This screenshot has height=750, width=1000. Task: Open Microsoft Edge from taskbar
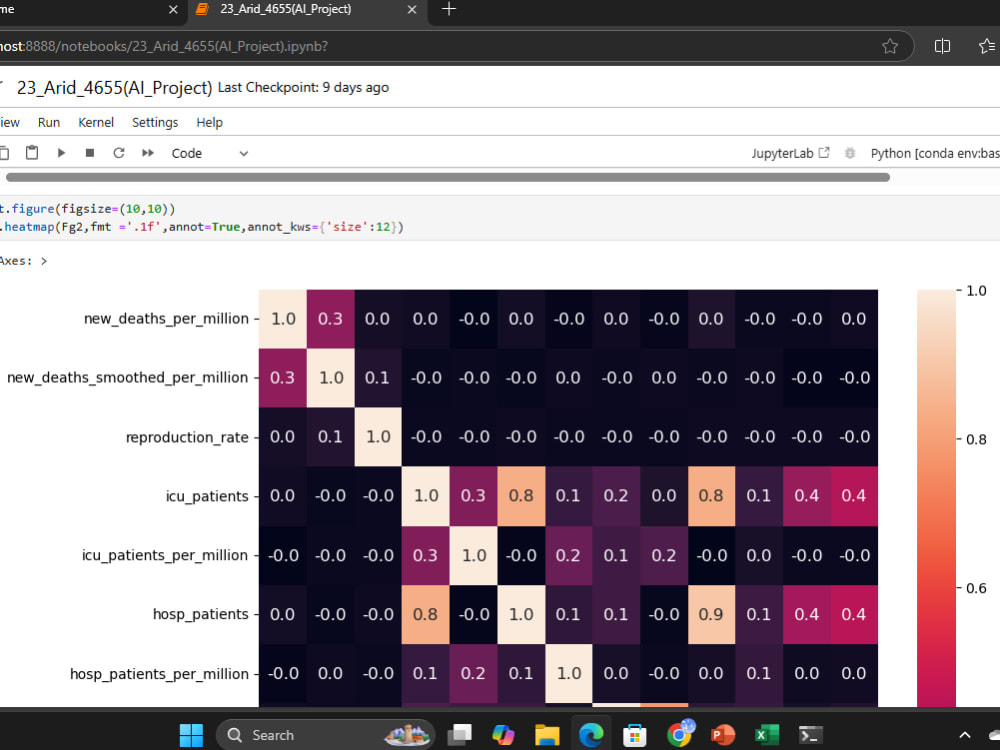(x=591, y=735)
